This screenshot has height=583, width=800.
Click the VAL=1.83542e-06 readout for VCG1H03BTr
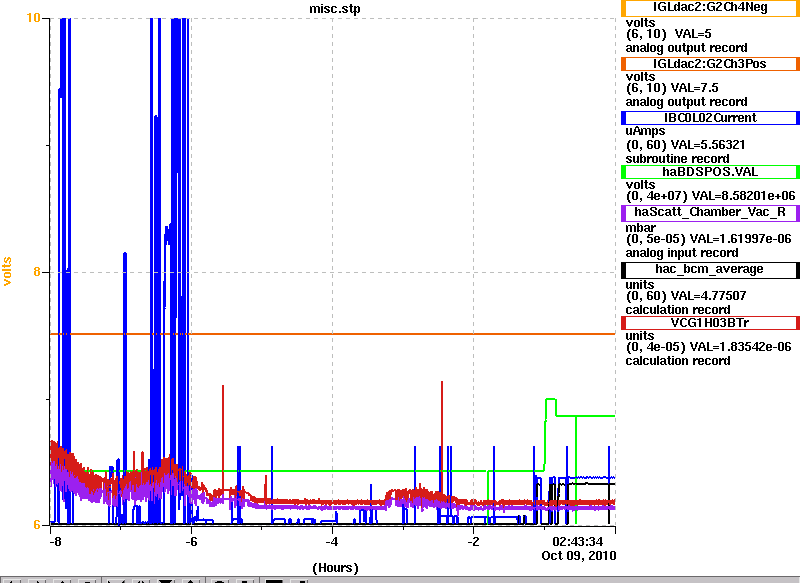click(x=740, y=347)
